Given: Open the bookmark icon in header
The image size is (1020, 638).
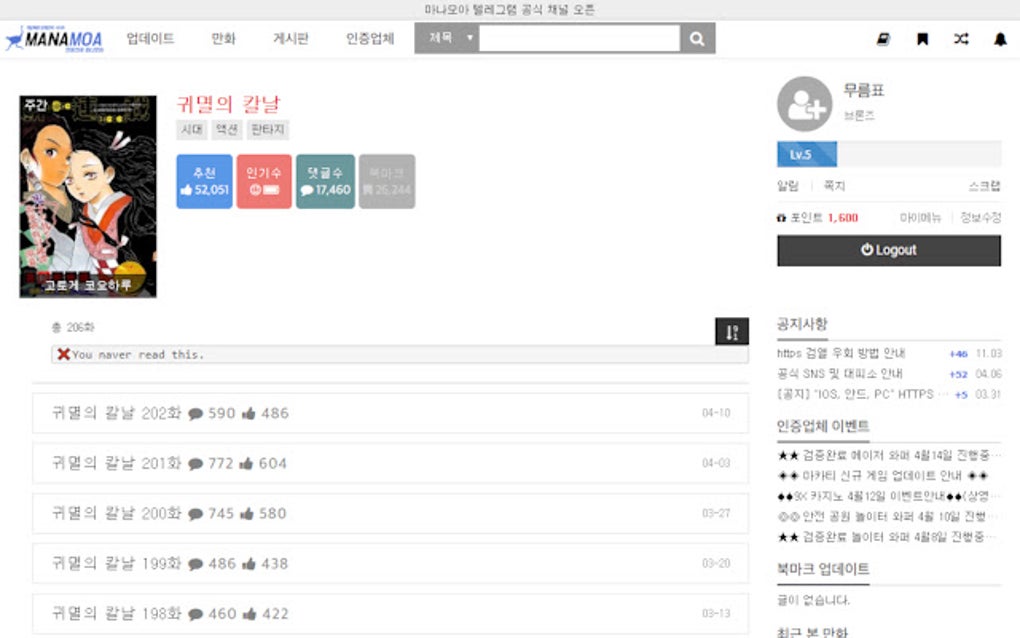Looking at the screenshot, I should pos(922,39).
